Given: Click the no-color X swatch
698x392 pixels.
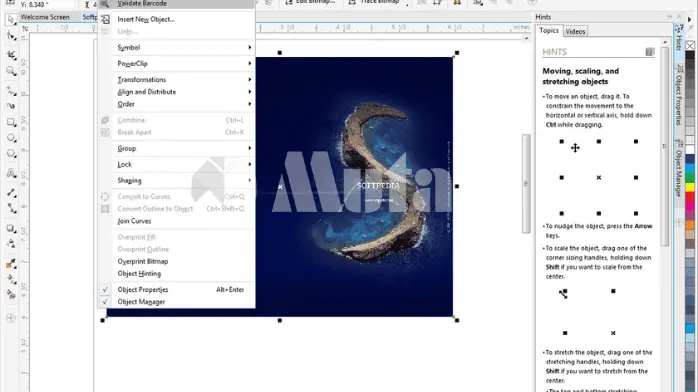Looking at the screenshot, I should [690, 46].
